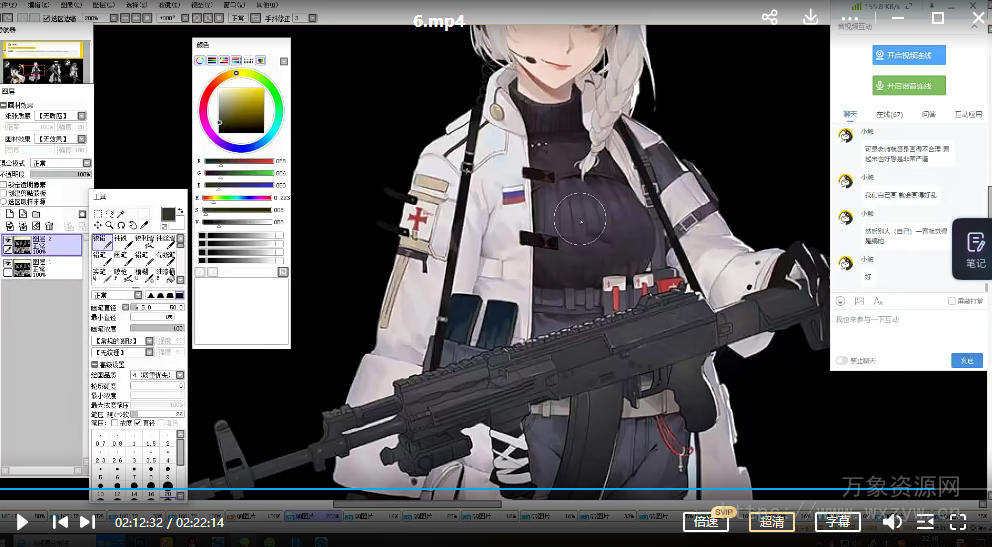Play the video

click(x=21, y=521)
